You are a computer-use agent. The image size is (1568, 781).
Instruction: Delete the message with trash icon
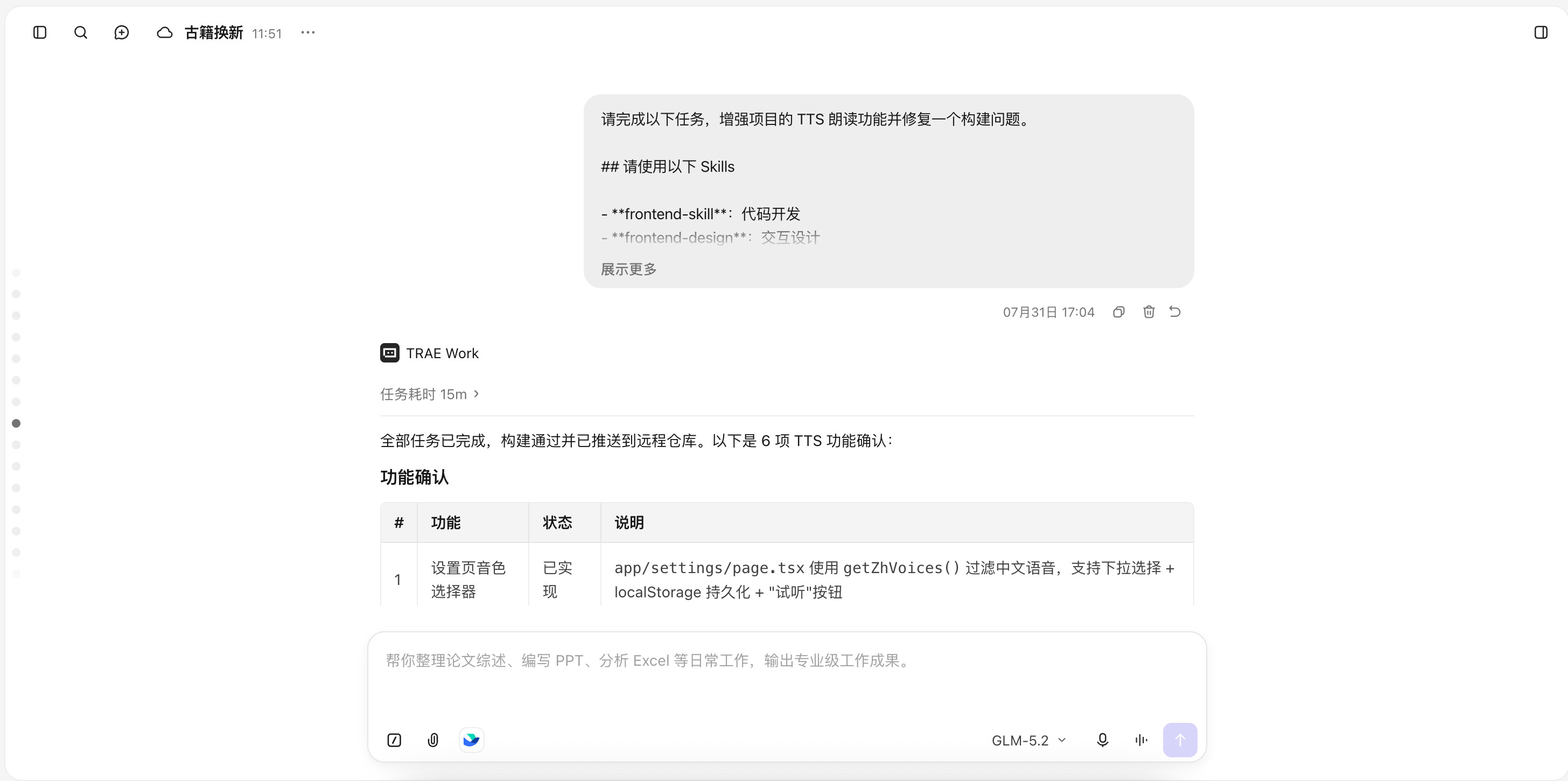[x=1149, y=312]
